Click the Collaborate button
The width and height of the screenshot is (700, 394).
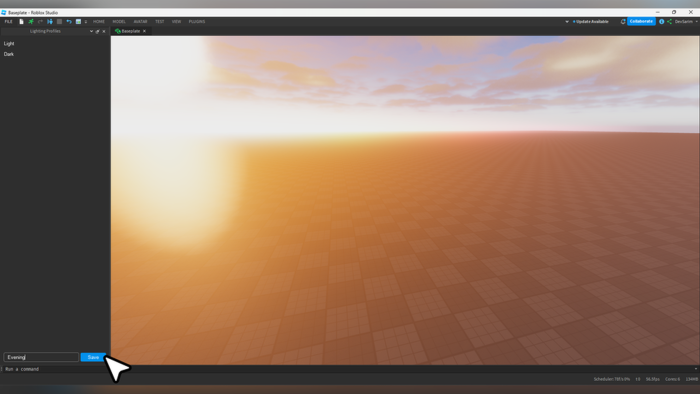[x=641, y=21]
